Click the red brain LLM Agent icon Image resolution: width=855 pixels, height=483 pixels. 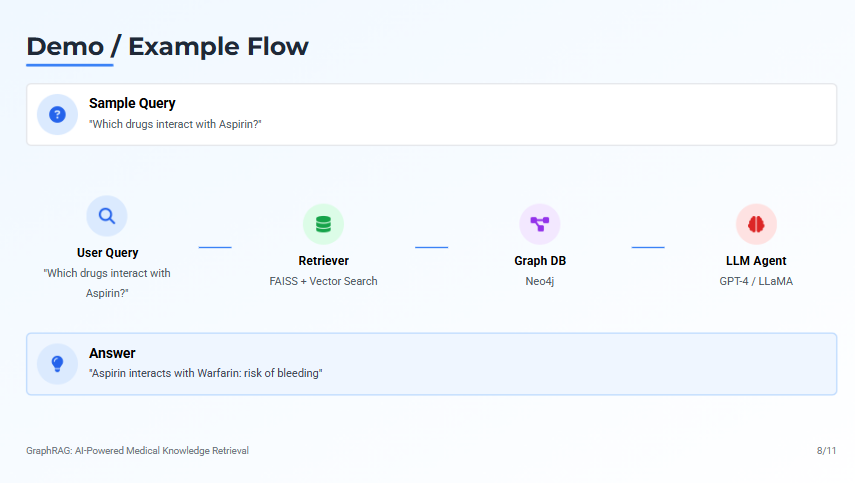click(x=756, y=224)
